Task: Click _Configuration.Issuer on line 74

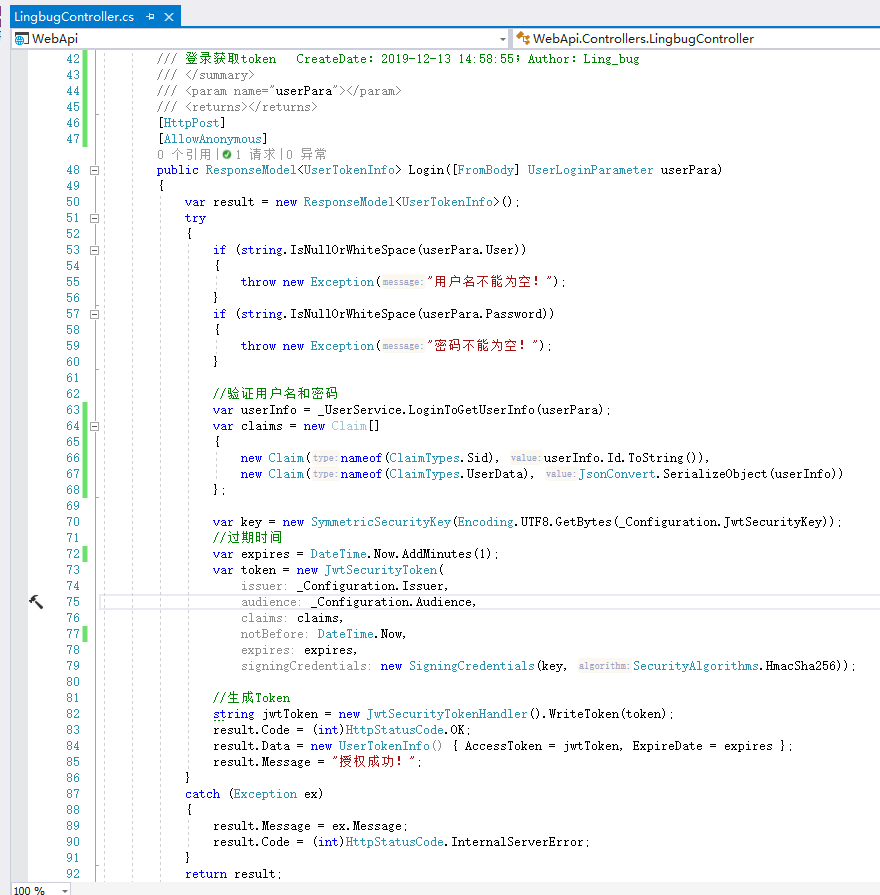Action: coord(370,586)
